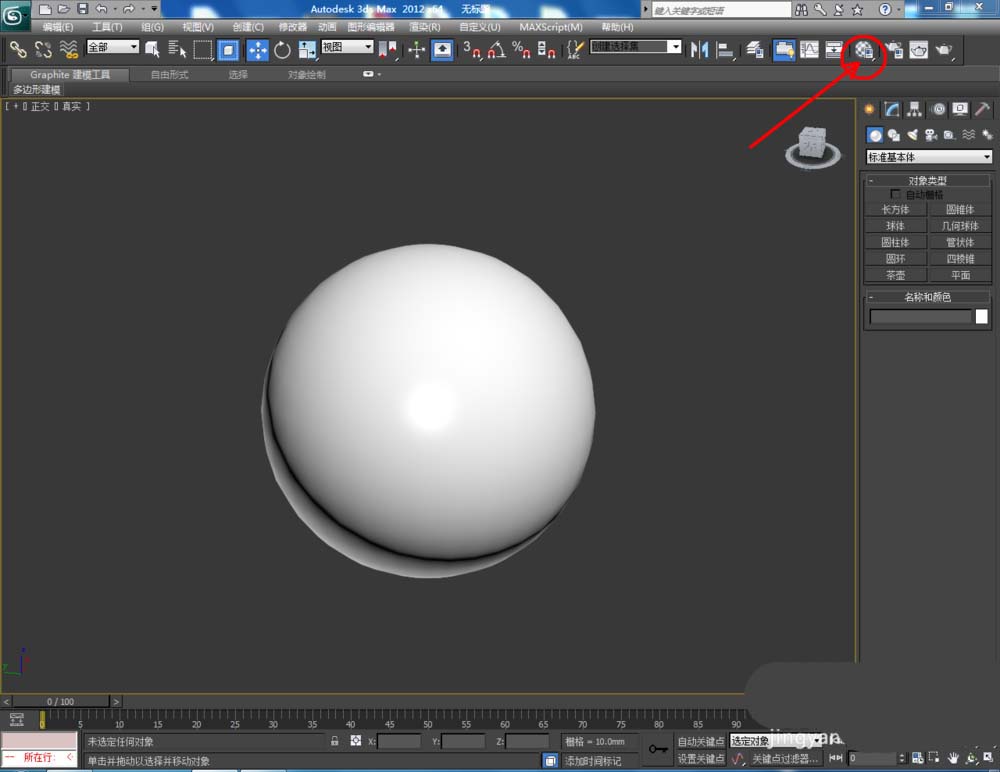This screenshot has width=1000, height=772.
Task: Open the 全部 selection filter dropdown
Action: tap(112, 48)
